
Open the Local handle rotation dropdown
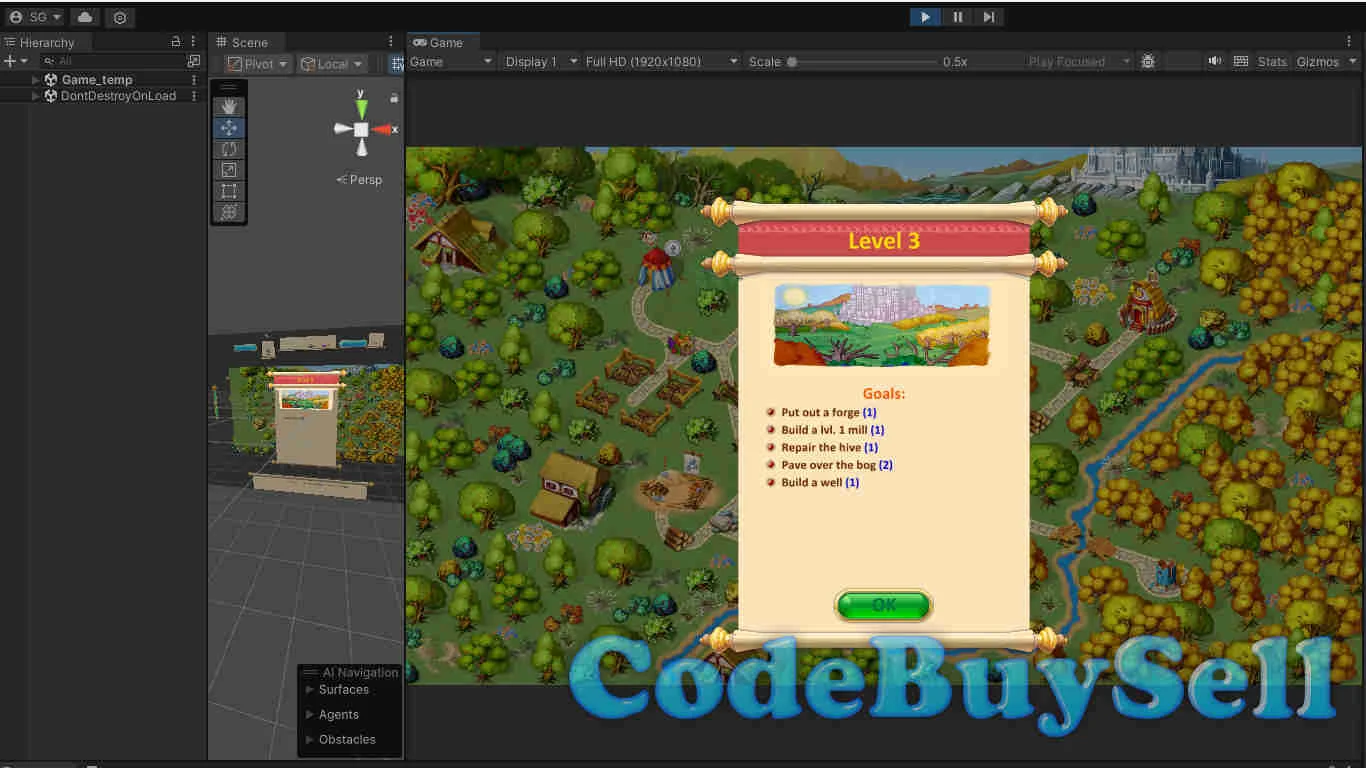point(332,64)
